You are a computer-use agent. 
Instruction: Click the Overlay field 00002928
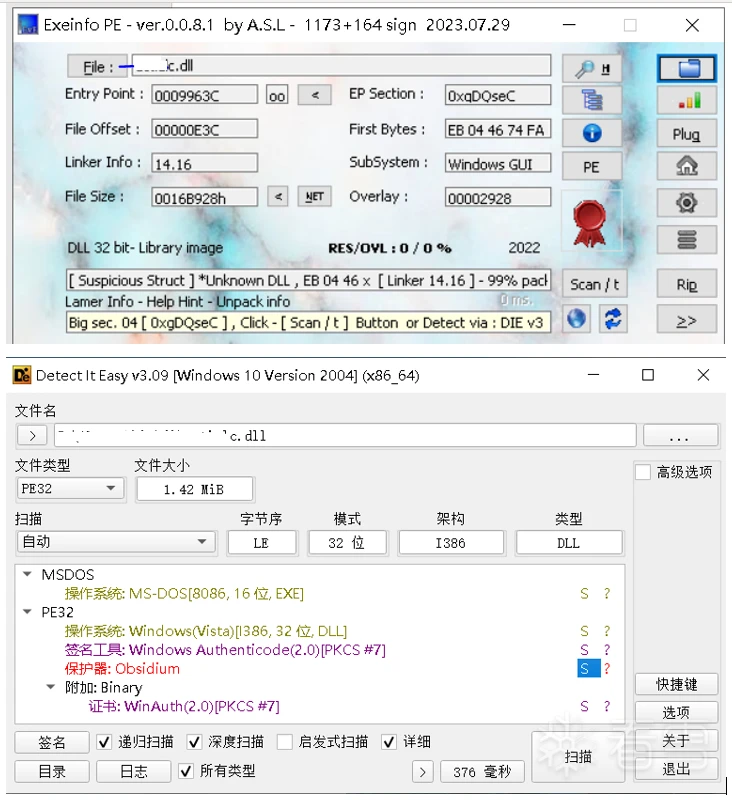(x=498, y=198)
